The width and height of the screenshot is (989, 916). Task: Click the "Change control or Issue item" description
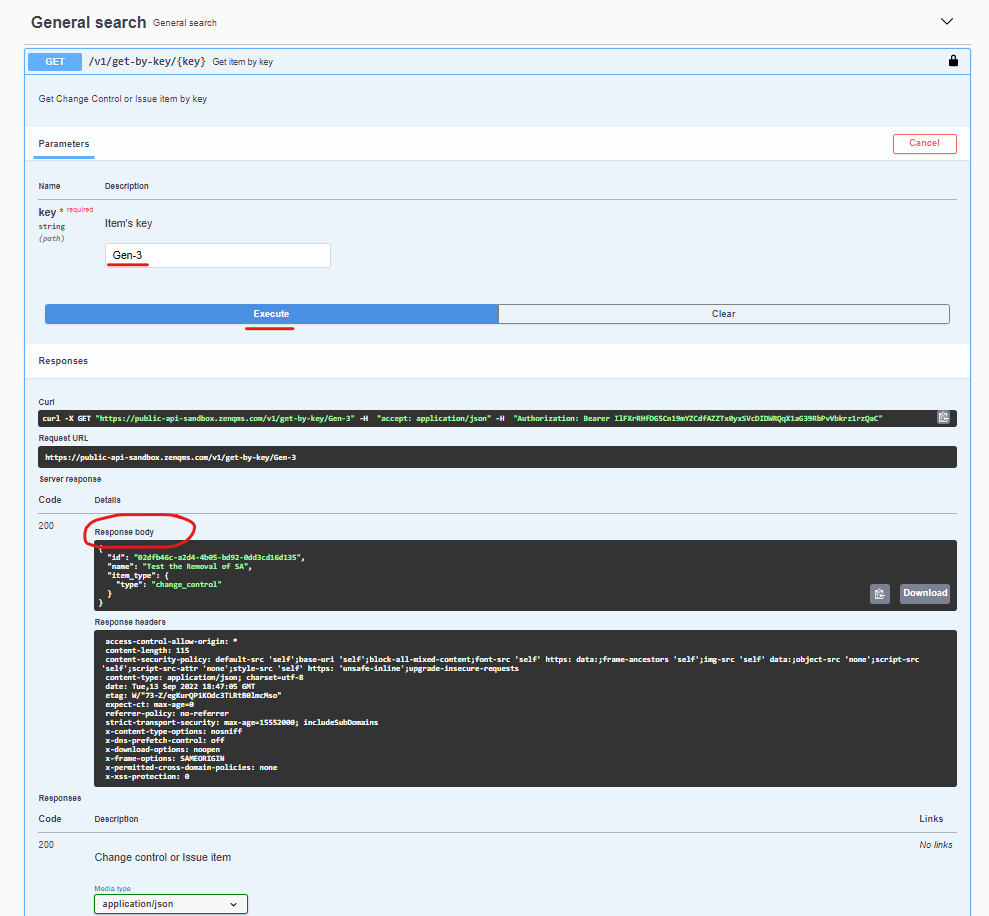tap(163, 857)
